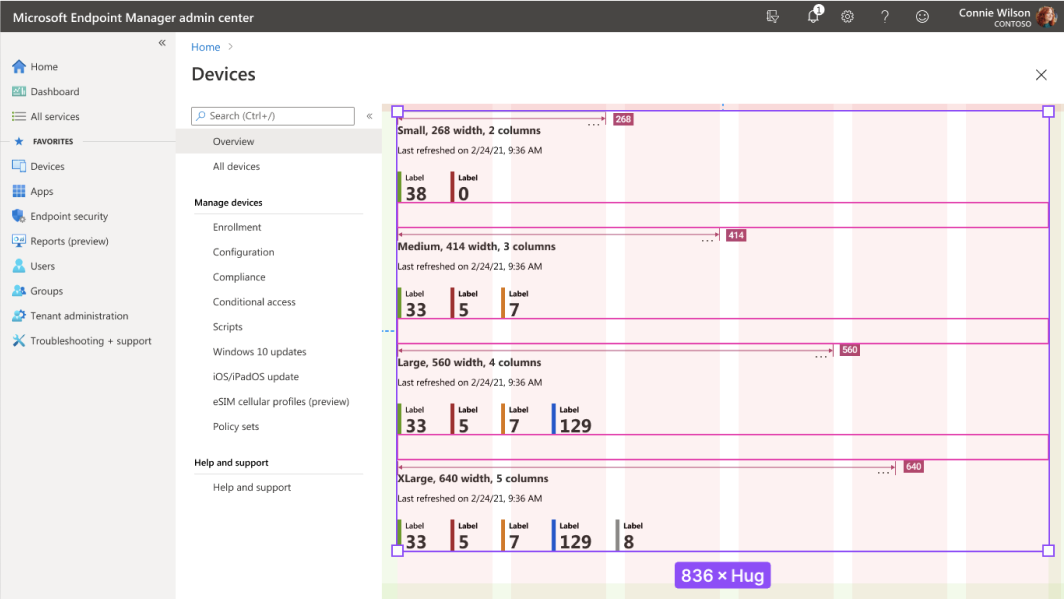Click the 7 value in Medium card
This screenshot has height=599, width=1064.
[x=514, y=310]
